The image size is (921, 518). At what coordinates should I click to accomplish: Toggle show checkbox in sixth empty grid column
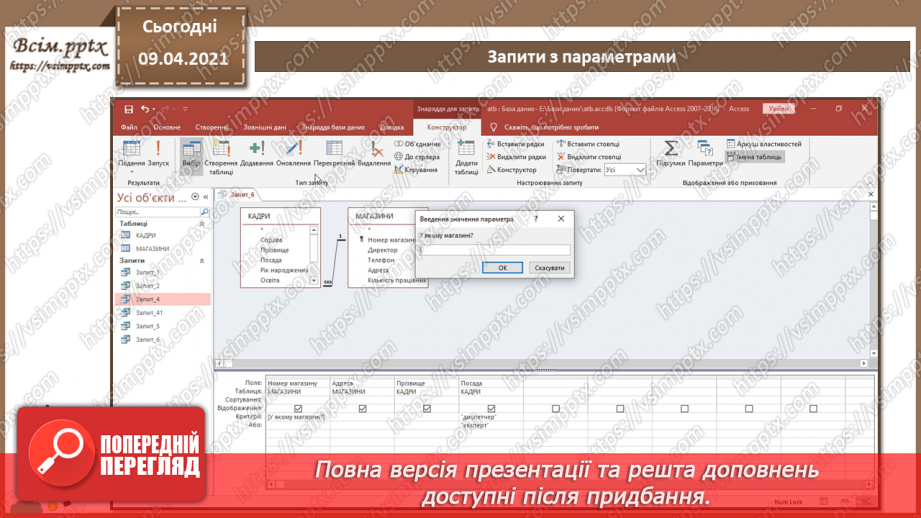pyautogui.click(x=620, y=409)
